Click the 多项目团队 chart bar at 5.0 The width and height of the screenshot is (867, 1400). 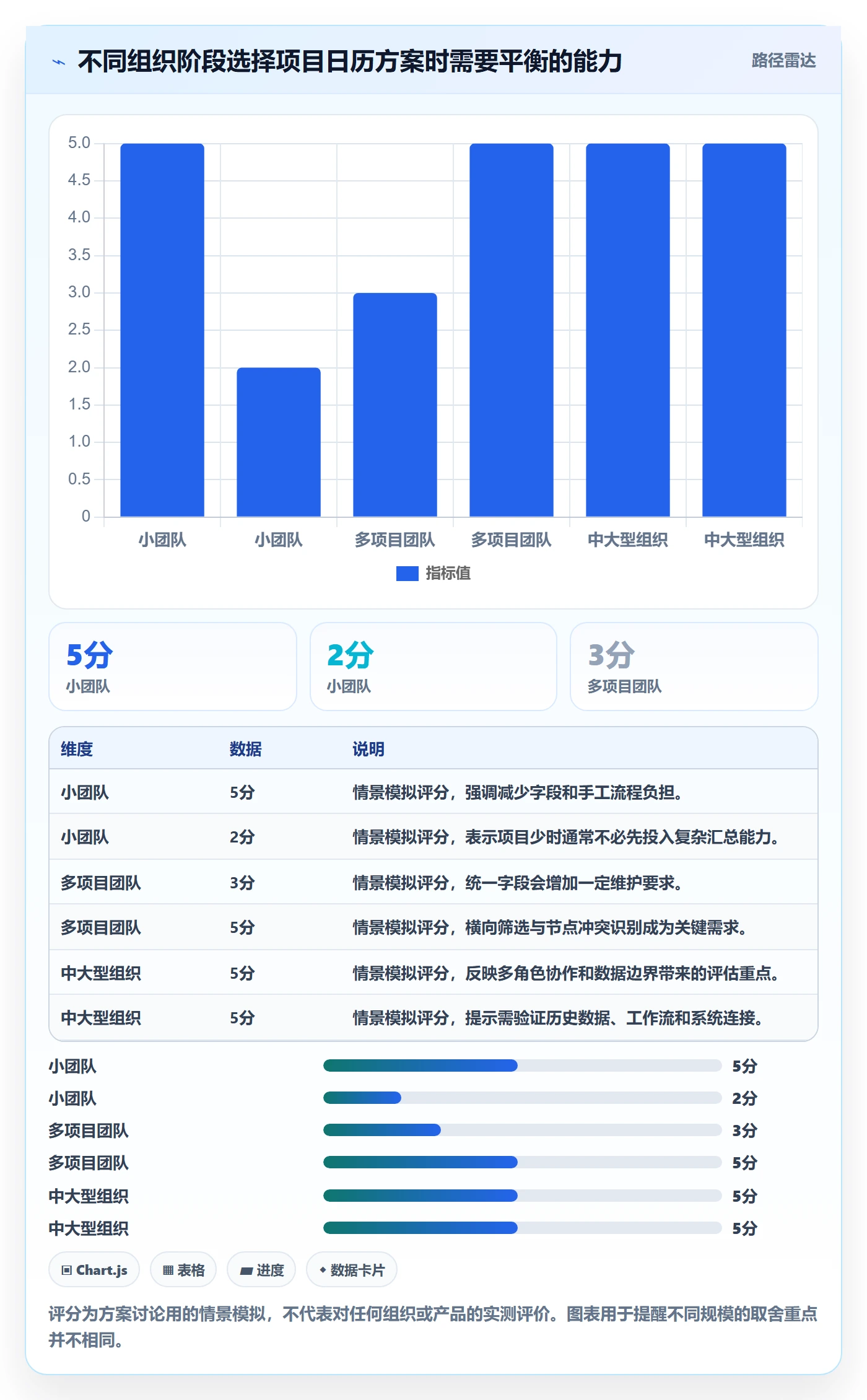tap(512, 330)
